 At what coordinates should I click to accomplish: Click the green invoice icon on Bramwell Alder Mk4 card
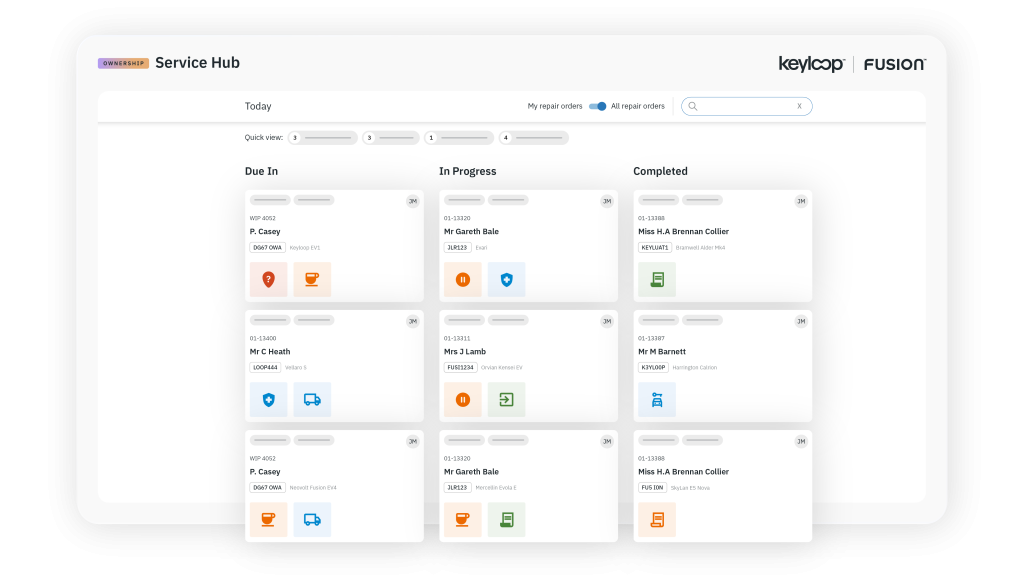click(656, 280)
